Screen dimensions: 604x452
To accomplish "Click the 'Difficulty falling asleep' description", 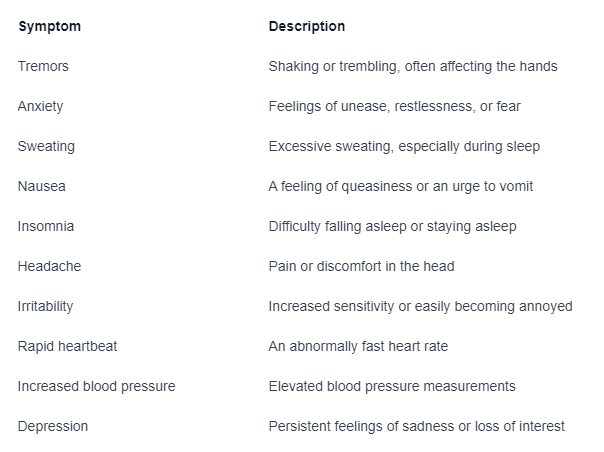I will [393, 226].
